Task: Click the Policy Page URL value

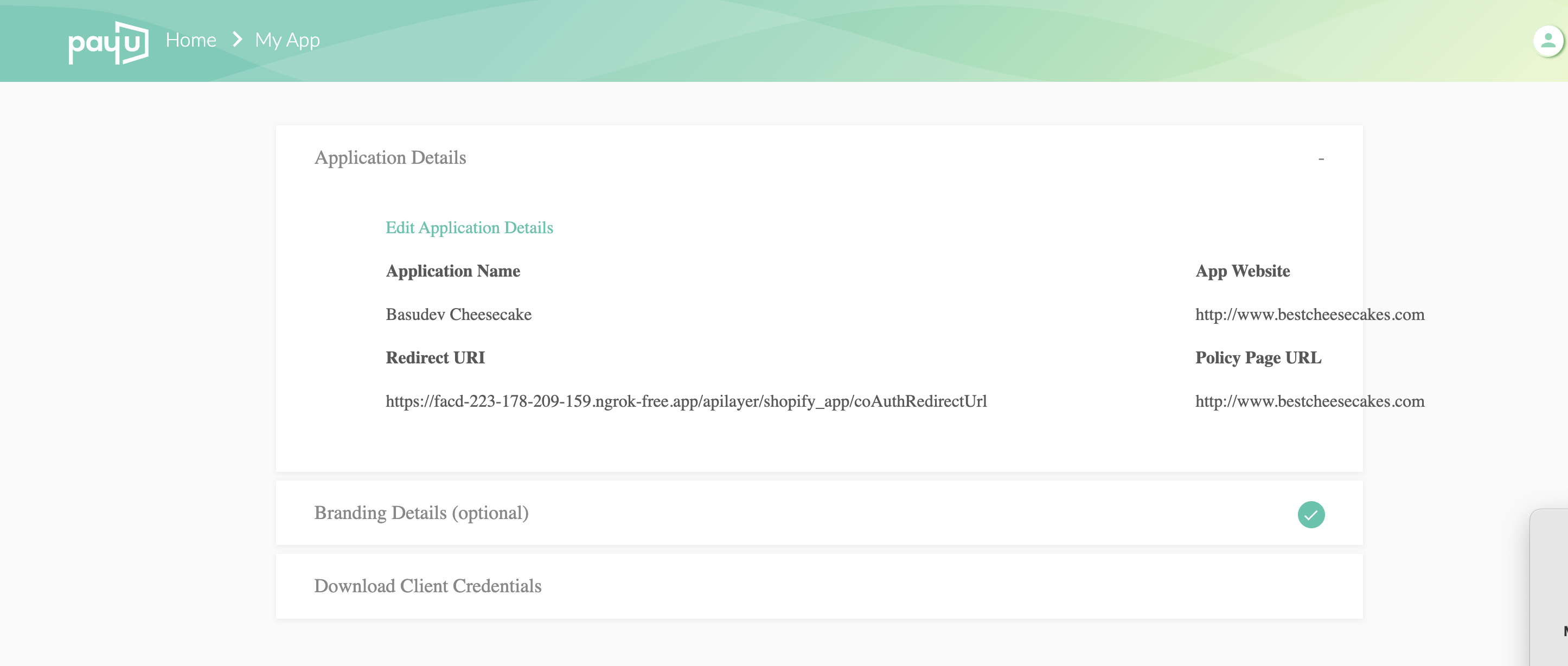Action: coord(1309,401)
